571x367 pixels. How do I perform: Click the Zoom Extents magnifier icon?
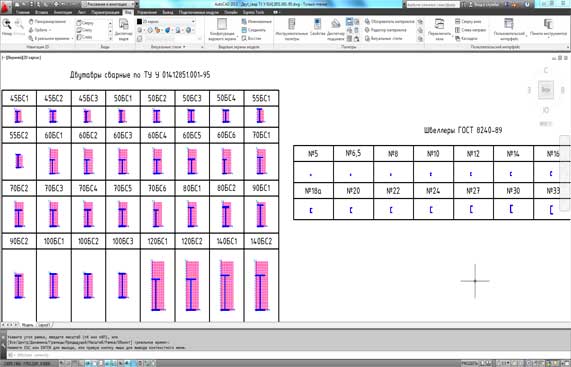tap(7, 25)
